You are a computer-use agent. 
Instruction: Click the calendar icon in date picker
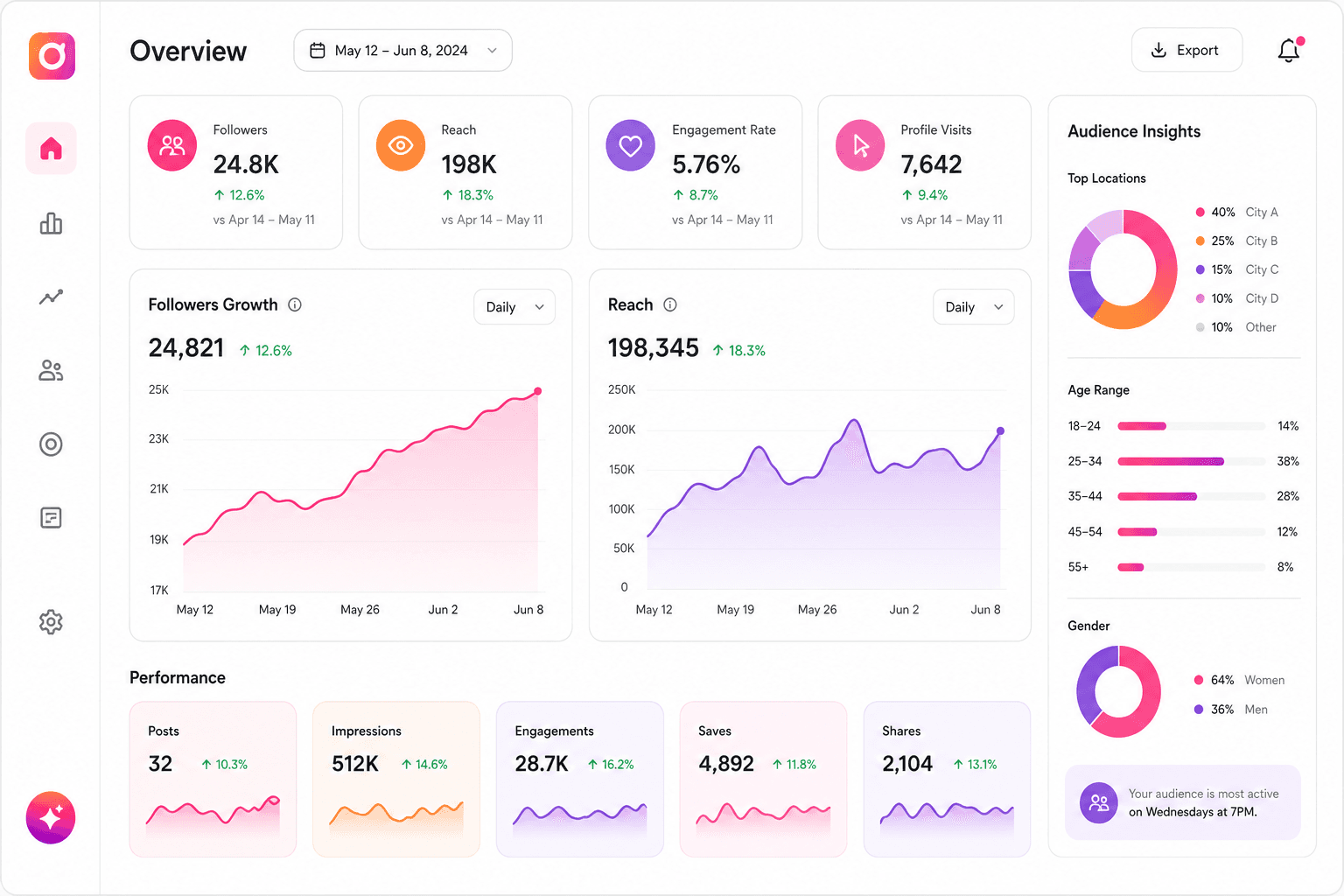[318, 51]
